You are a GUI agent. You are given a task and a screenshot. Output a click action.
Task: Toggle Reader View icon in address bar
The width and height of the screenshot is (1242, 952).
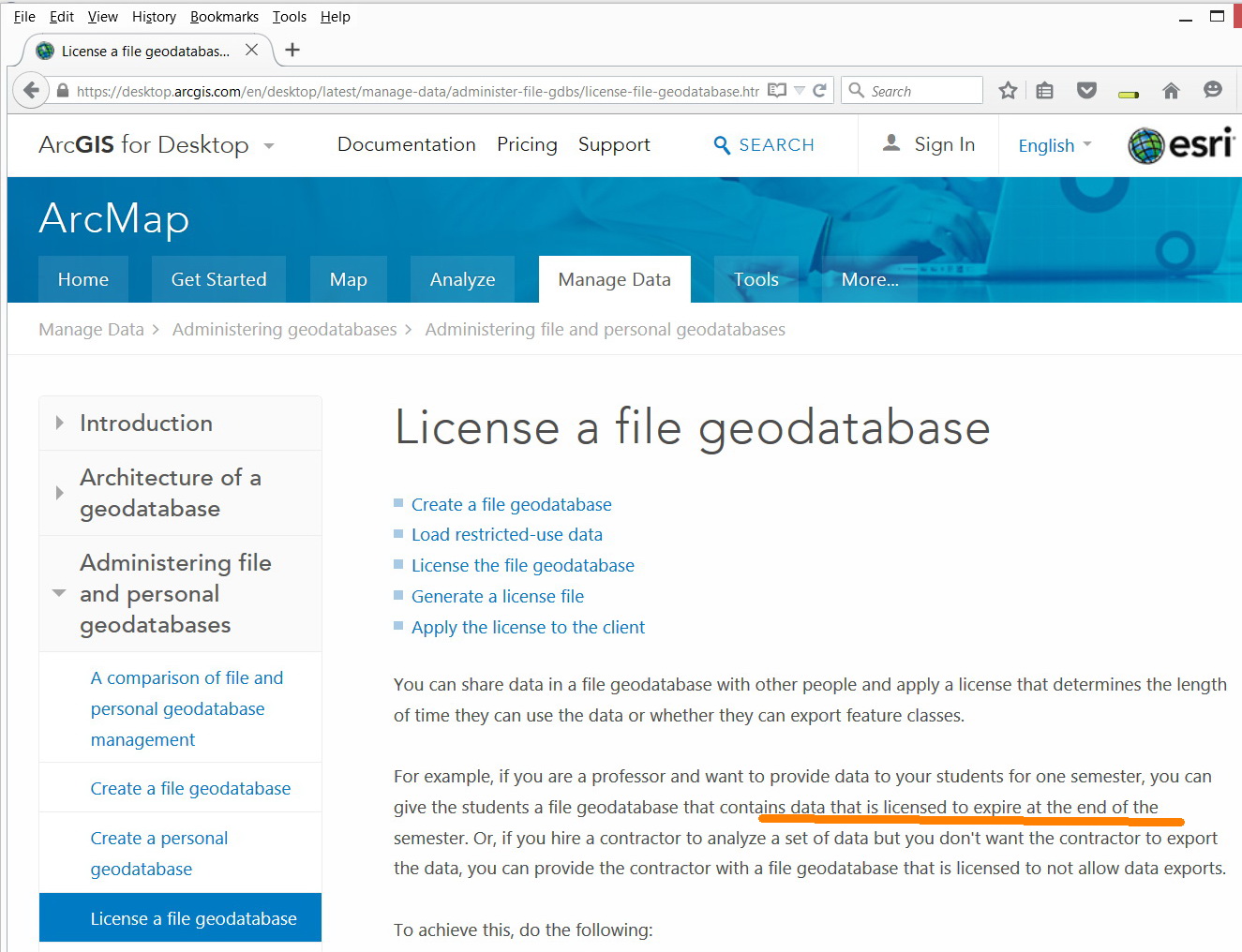(776, 90)
